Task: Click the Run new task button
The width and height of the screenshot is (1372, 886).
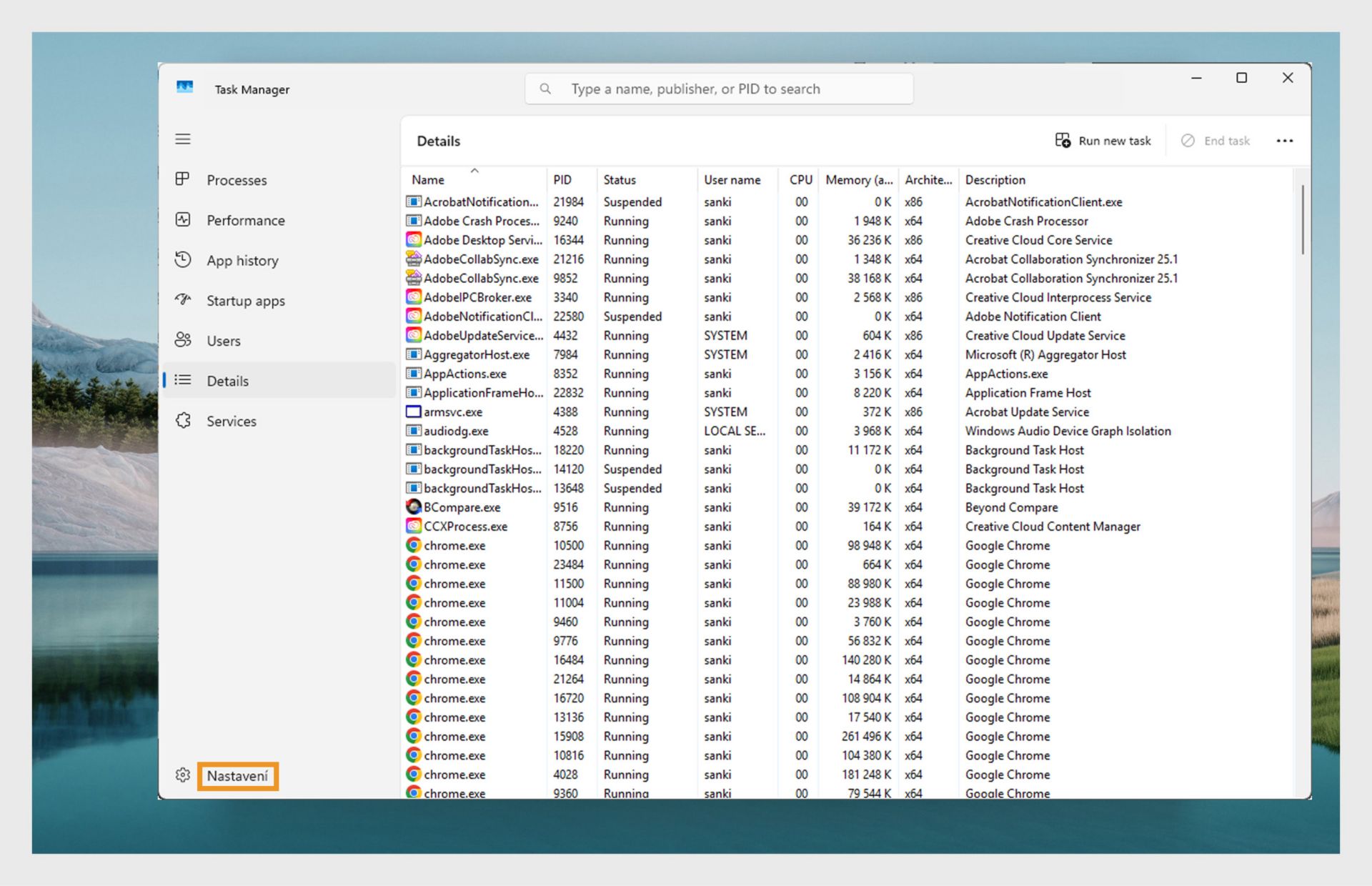Action: pyautogui.click(x=1103, y=141)
